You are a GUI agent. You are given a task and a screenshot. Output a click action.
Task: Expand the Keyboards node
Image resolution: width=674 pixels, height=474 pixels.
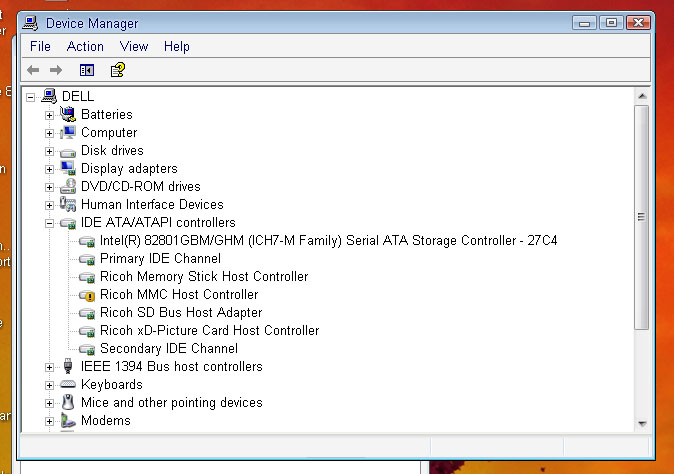click(49, 385)
